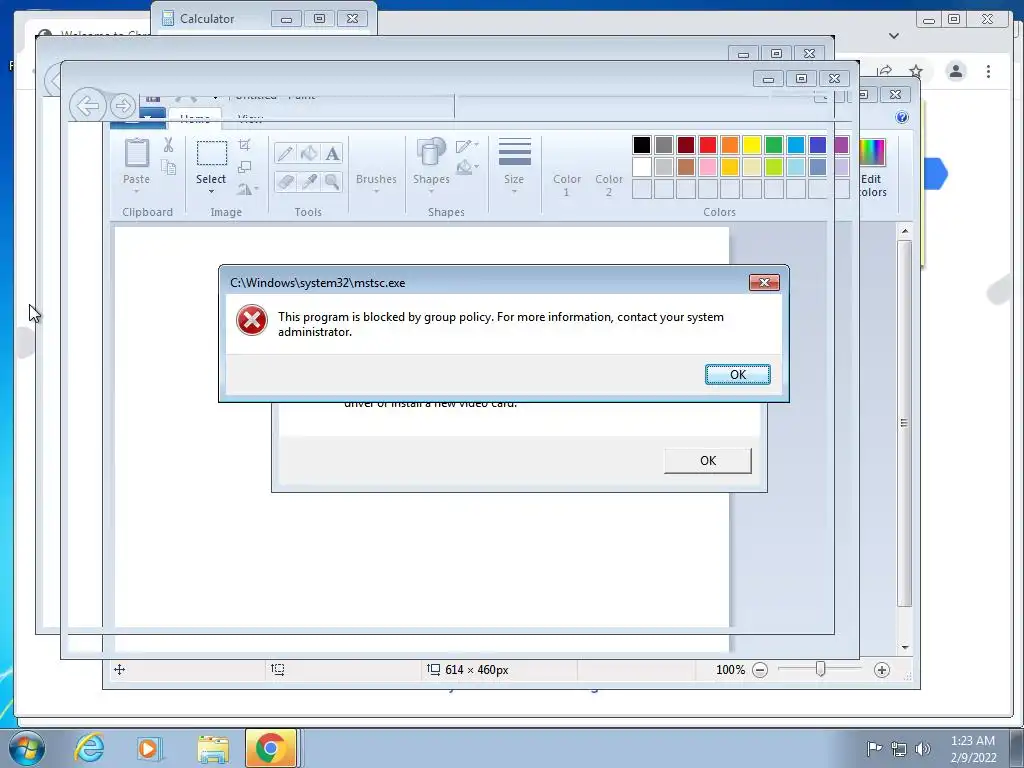1024x768 pixels.
Task: Pick the black color swatch
Action: tap(642, 145)
